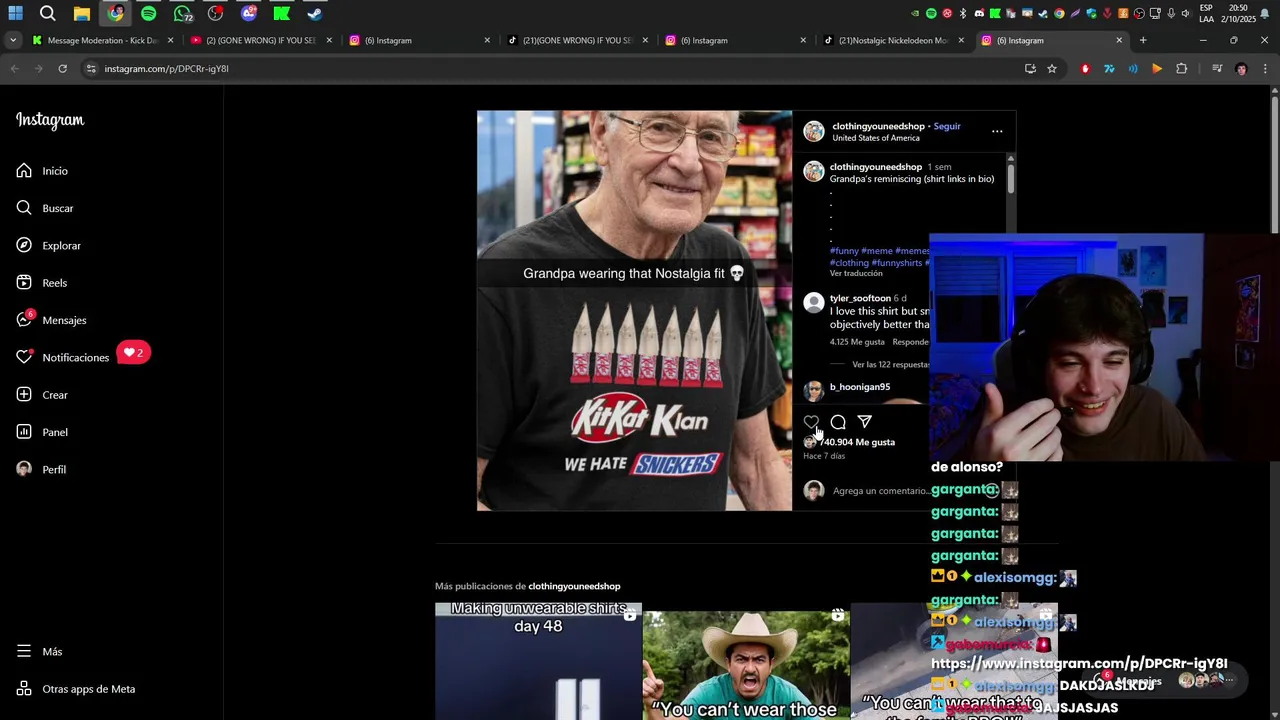Click Ver traducción under the caption
The height and width of the screenshot is (720, 1280).
pos(856,273)
